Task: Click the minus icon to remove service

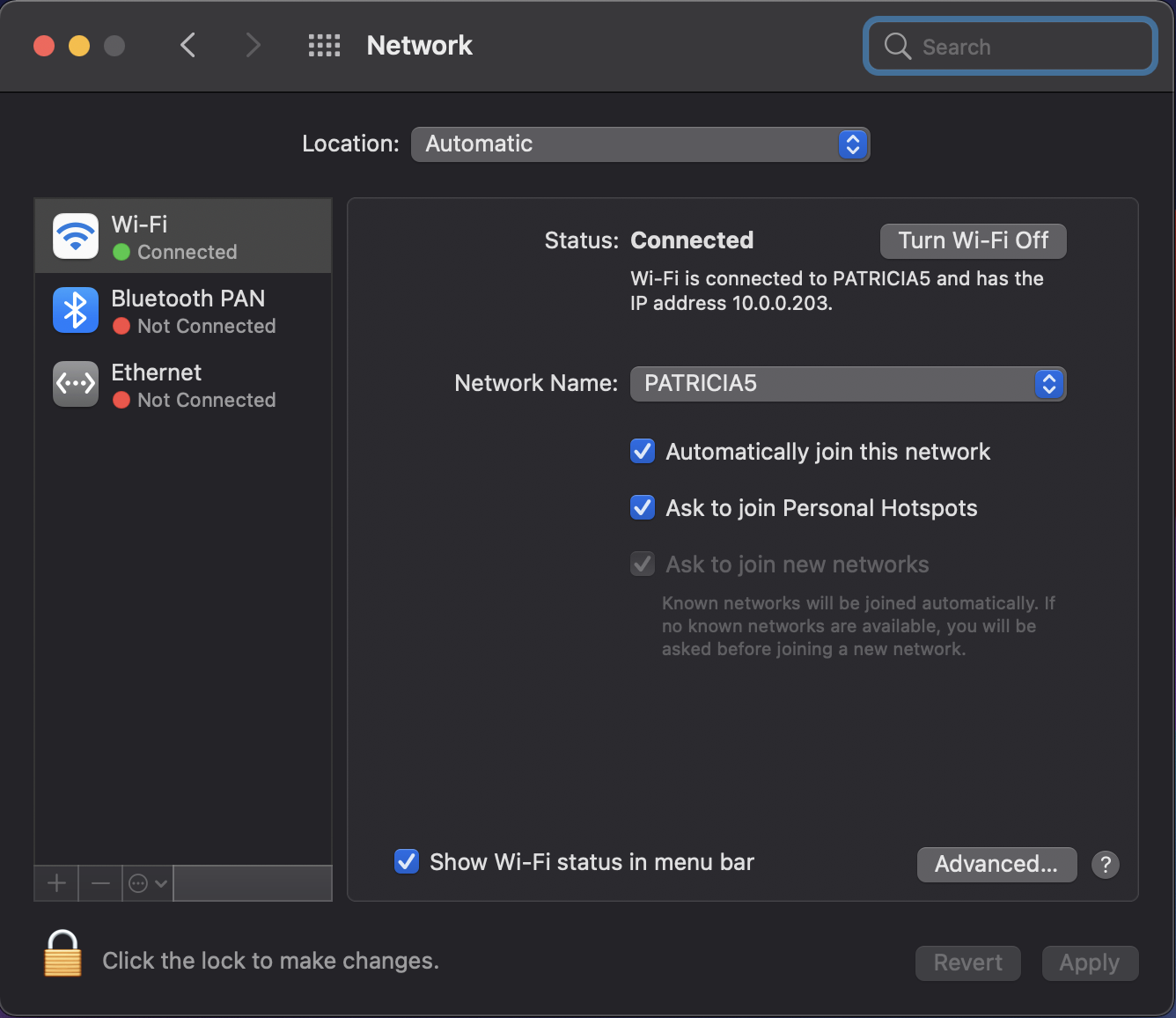Action: coord(101,882)
